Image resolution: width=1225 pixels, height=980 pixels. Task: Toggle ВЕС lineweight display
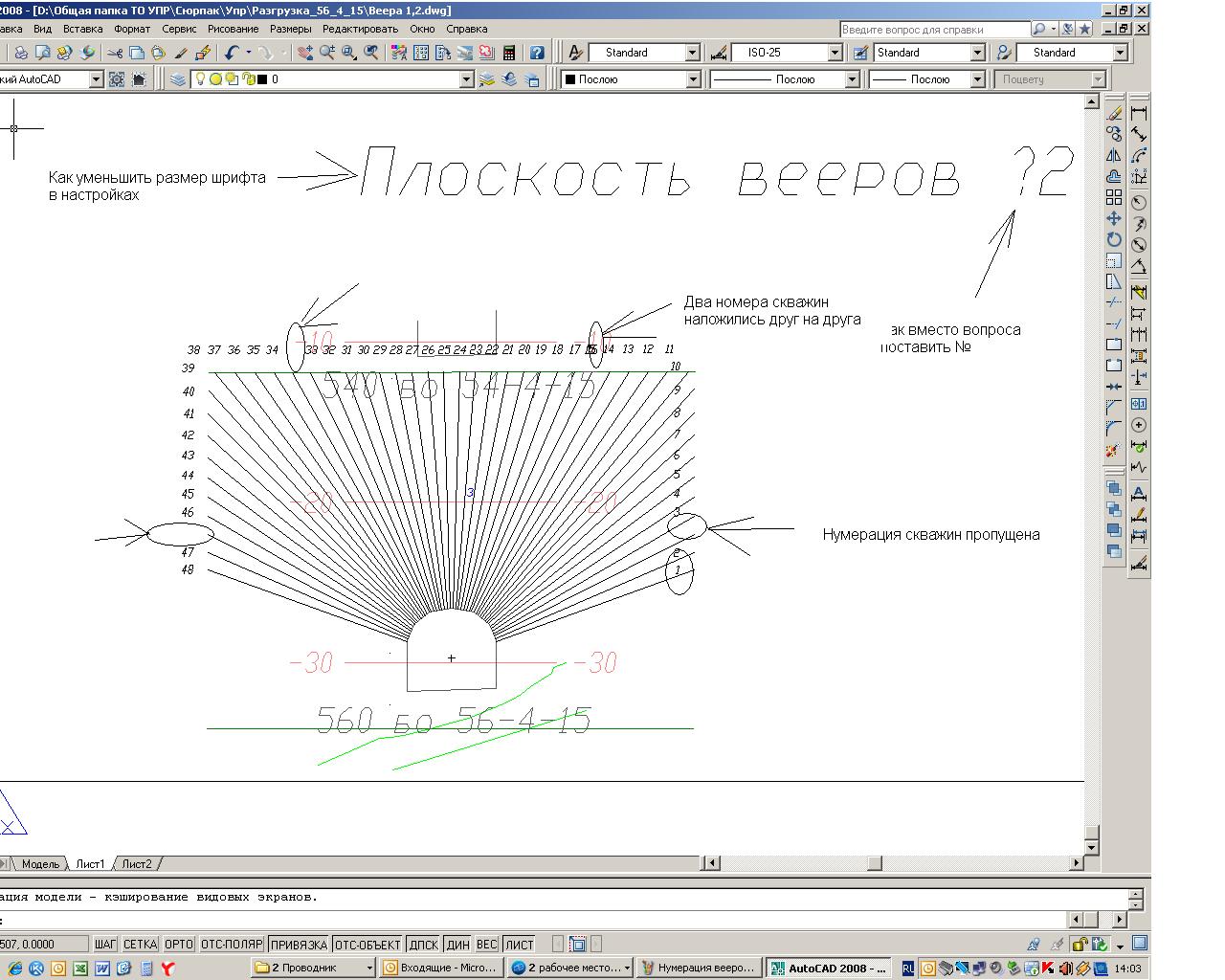click(x=486, y=945)
